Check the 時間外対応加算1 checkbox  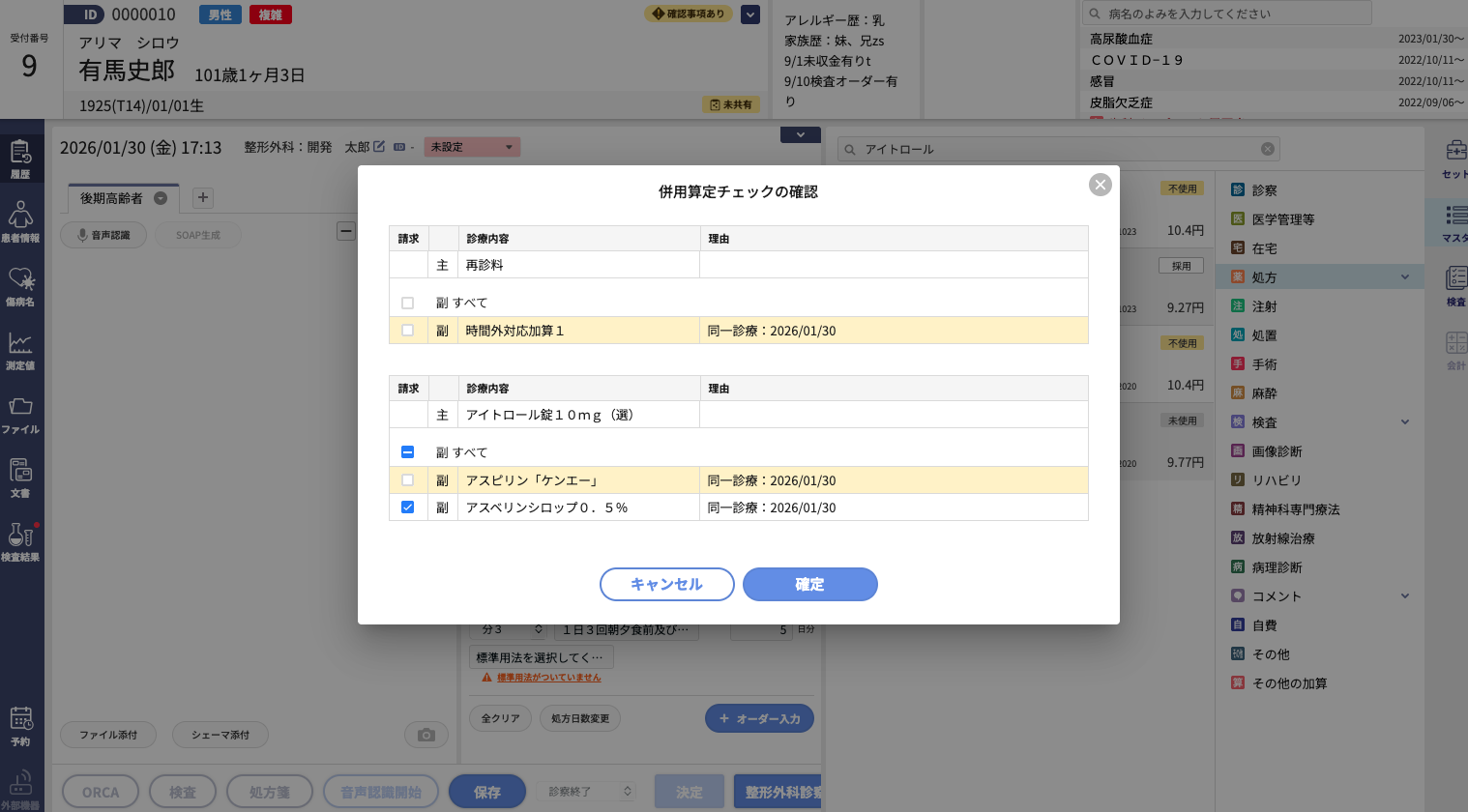tap(407, 331)
